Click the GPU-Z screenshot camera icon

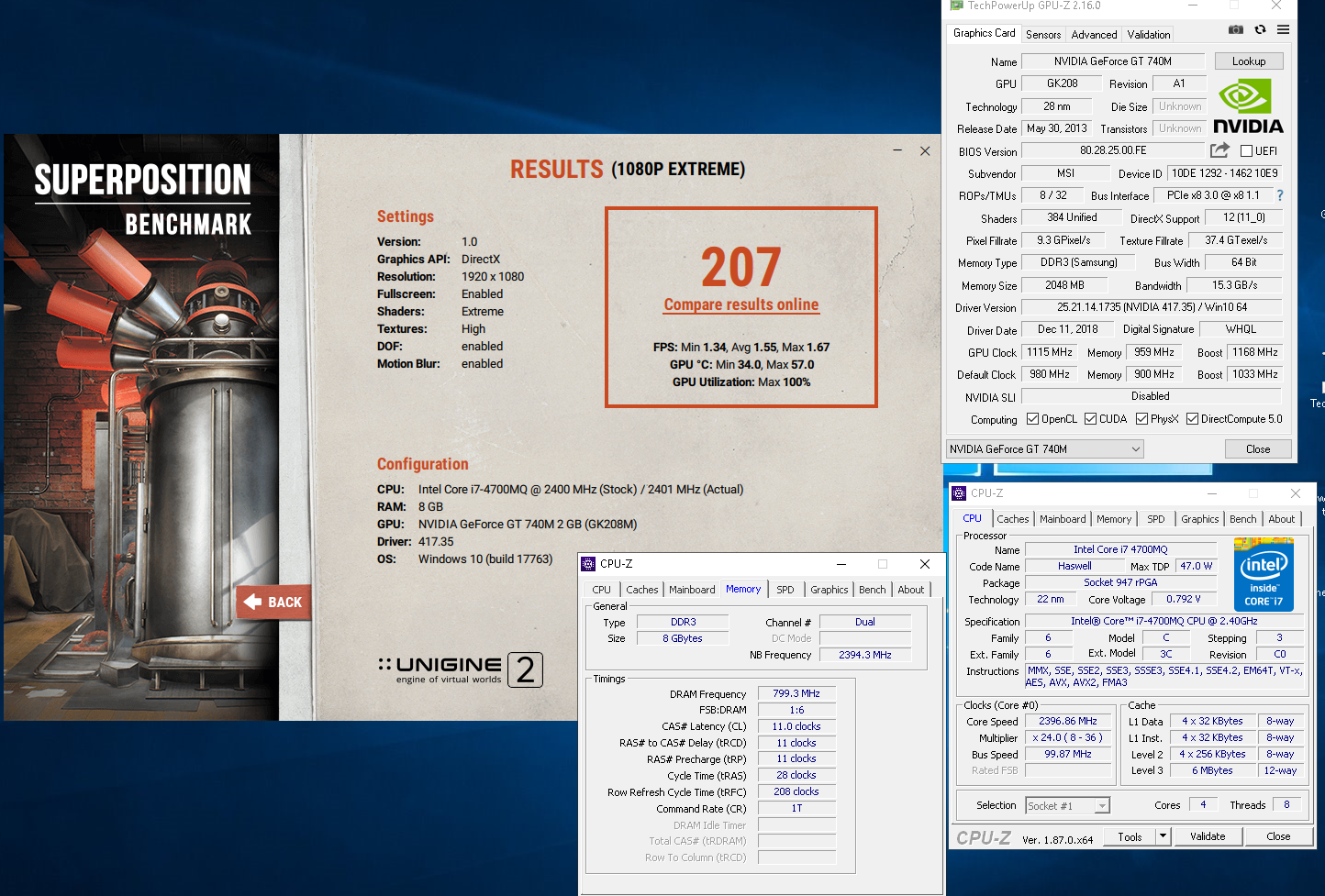coord(1236,29)
